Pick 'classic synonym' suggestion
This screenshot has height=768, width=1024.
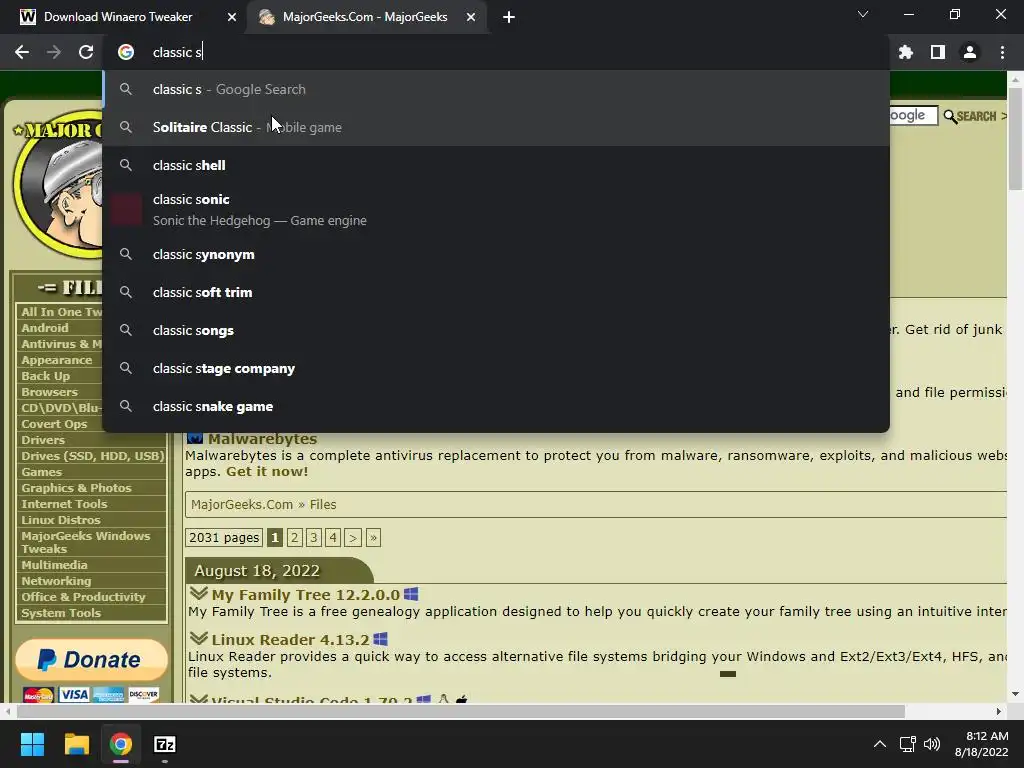[x=496, y=255]
